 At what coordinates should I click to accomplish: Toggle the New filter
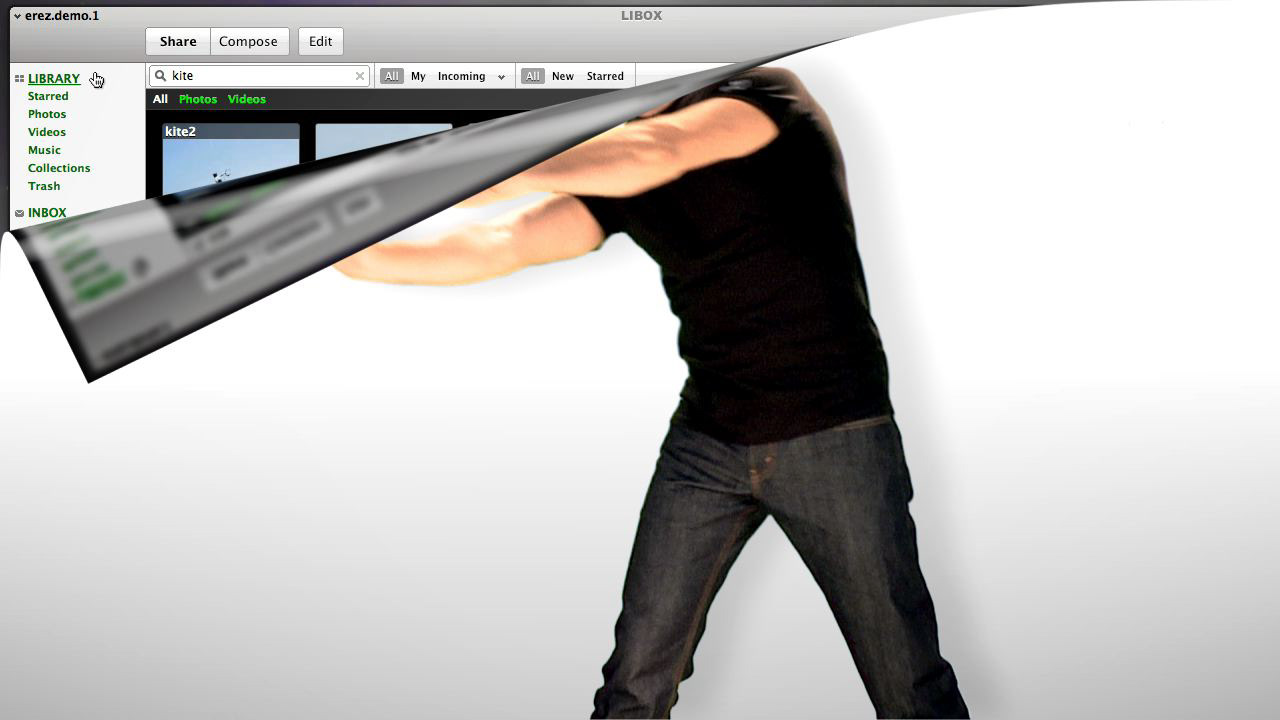pos(563,76)
